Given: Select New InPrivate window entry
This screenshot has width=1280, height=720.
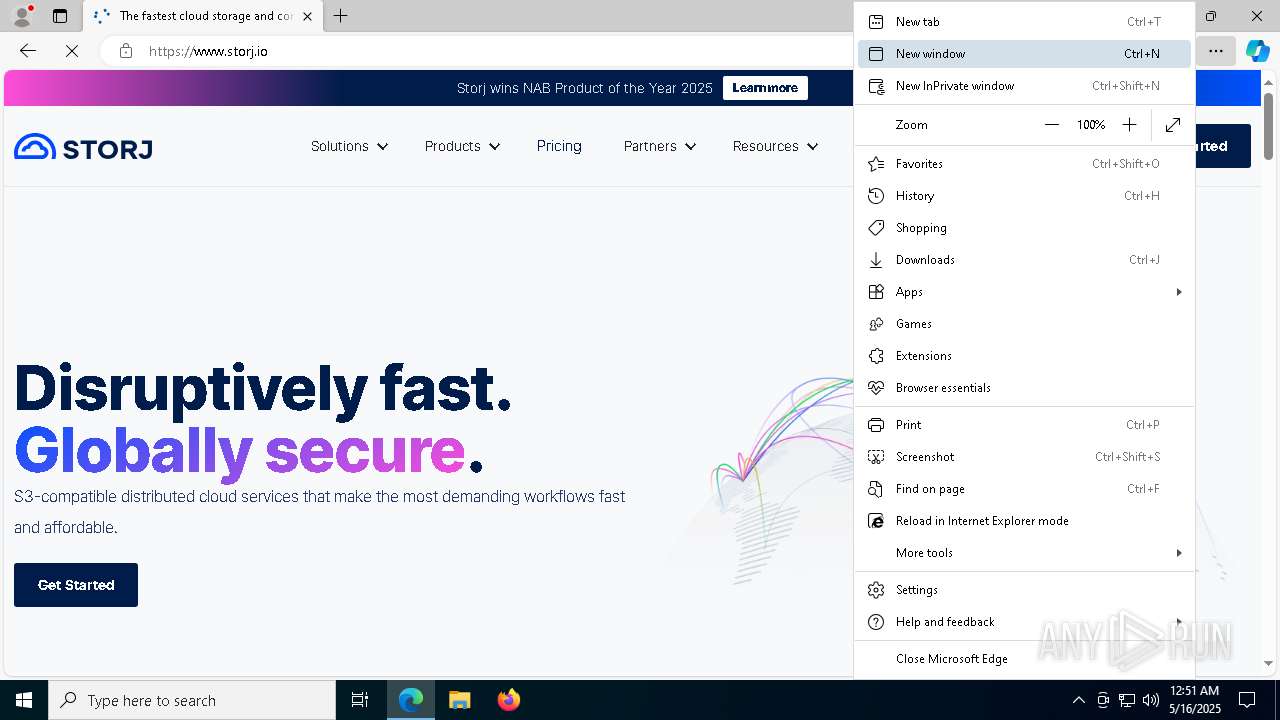Looking at the screenshot, I should (x=1024, y=86).
